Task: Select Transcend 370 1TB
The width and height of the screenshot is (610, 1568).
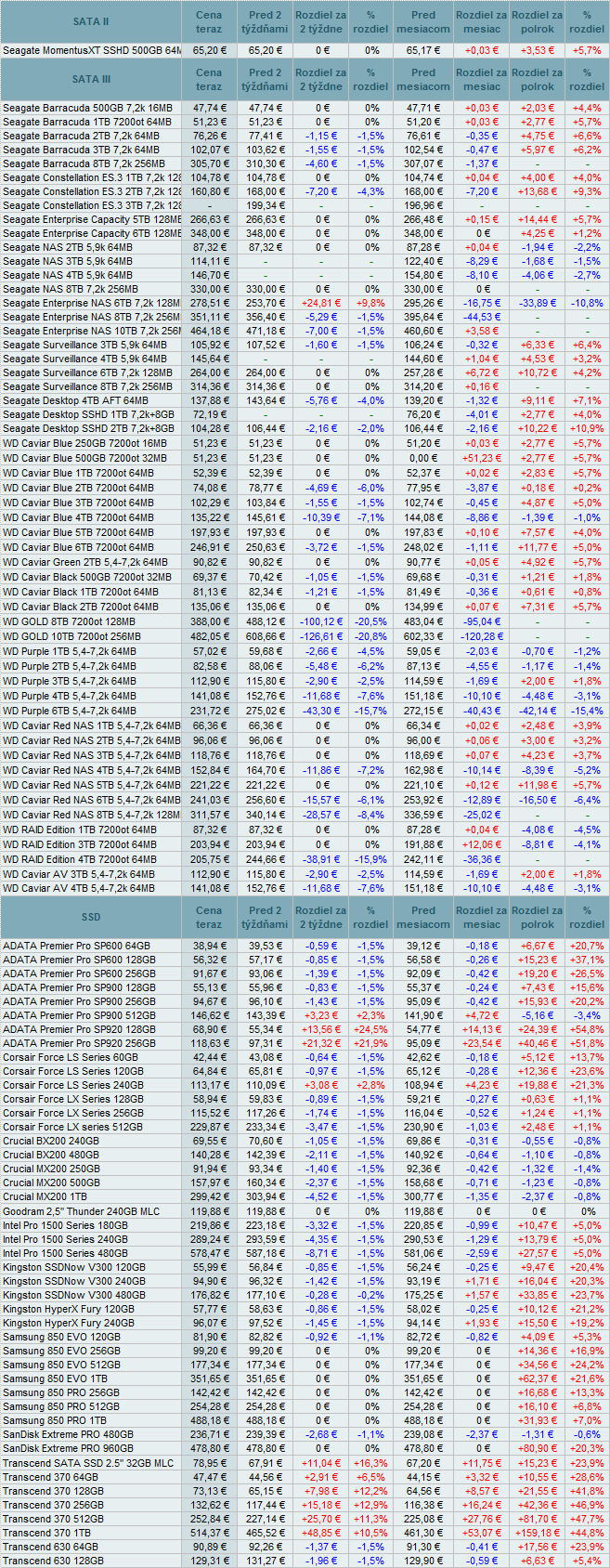Action: pos(46,1533)
